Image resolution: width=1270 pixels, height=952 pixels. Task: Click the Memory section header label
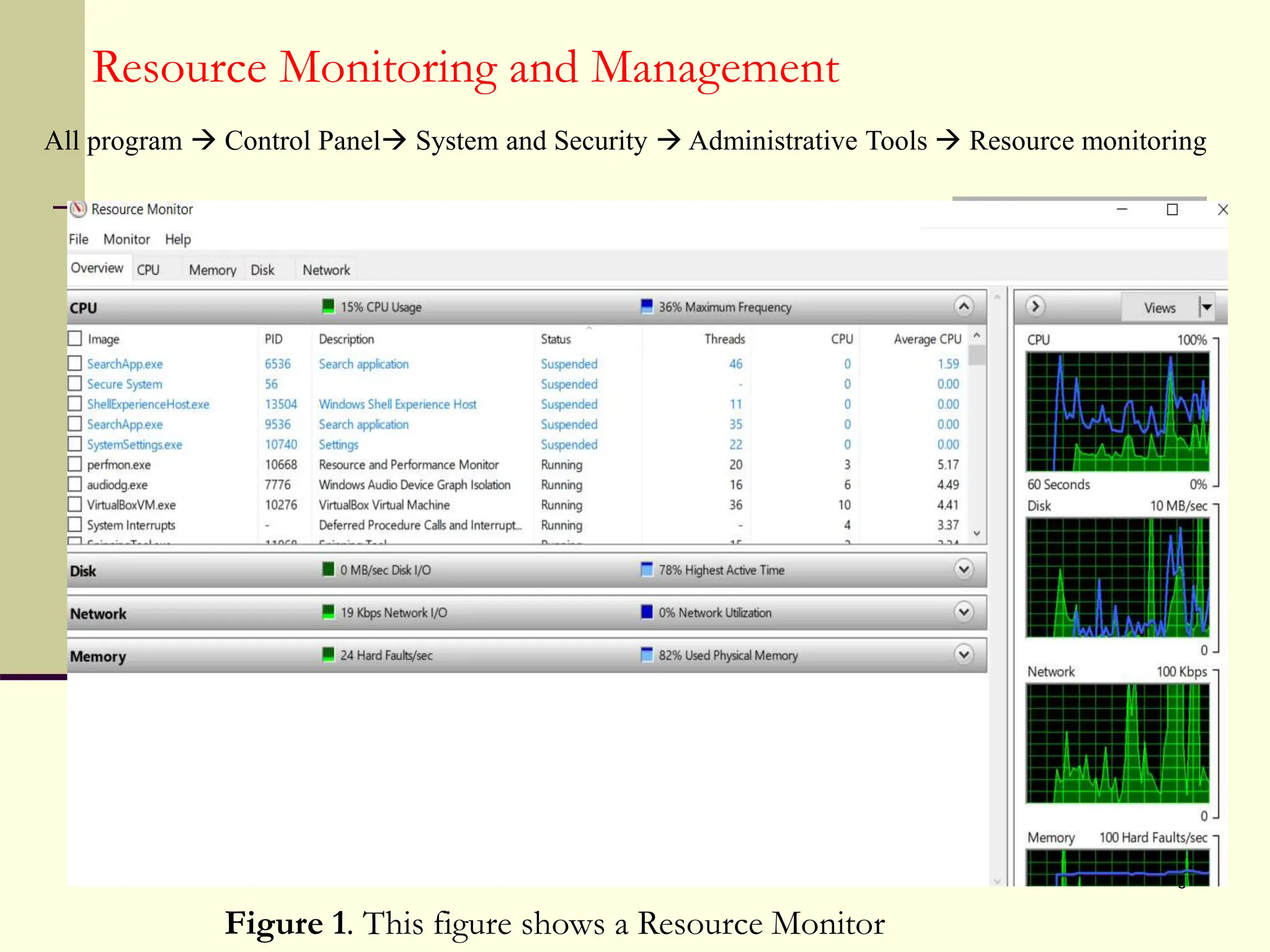point(98,656)
